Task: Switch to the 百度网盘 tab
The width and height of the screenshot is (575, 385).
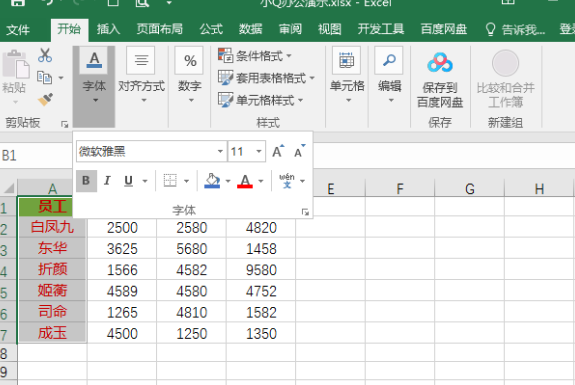Action: tap(444, 29)
